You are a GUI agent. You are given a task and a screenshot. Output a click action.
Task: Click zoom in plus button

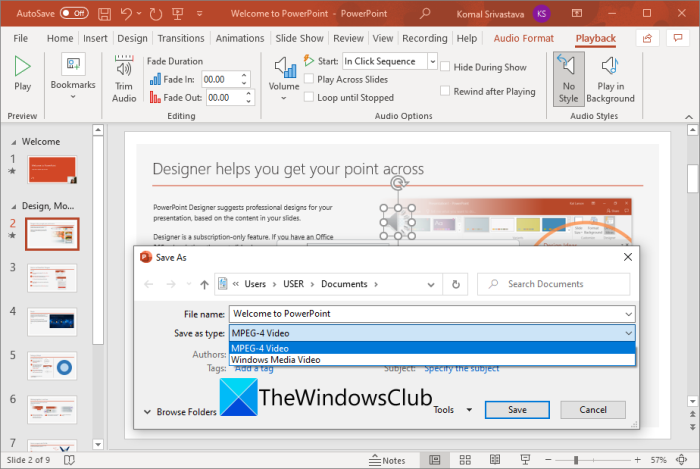(638, 460)
